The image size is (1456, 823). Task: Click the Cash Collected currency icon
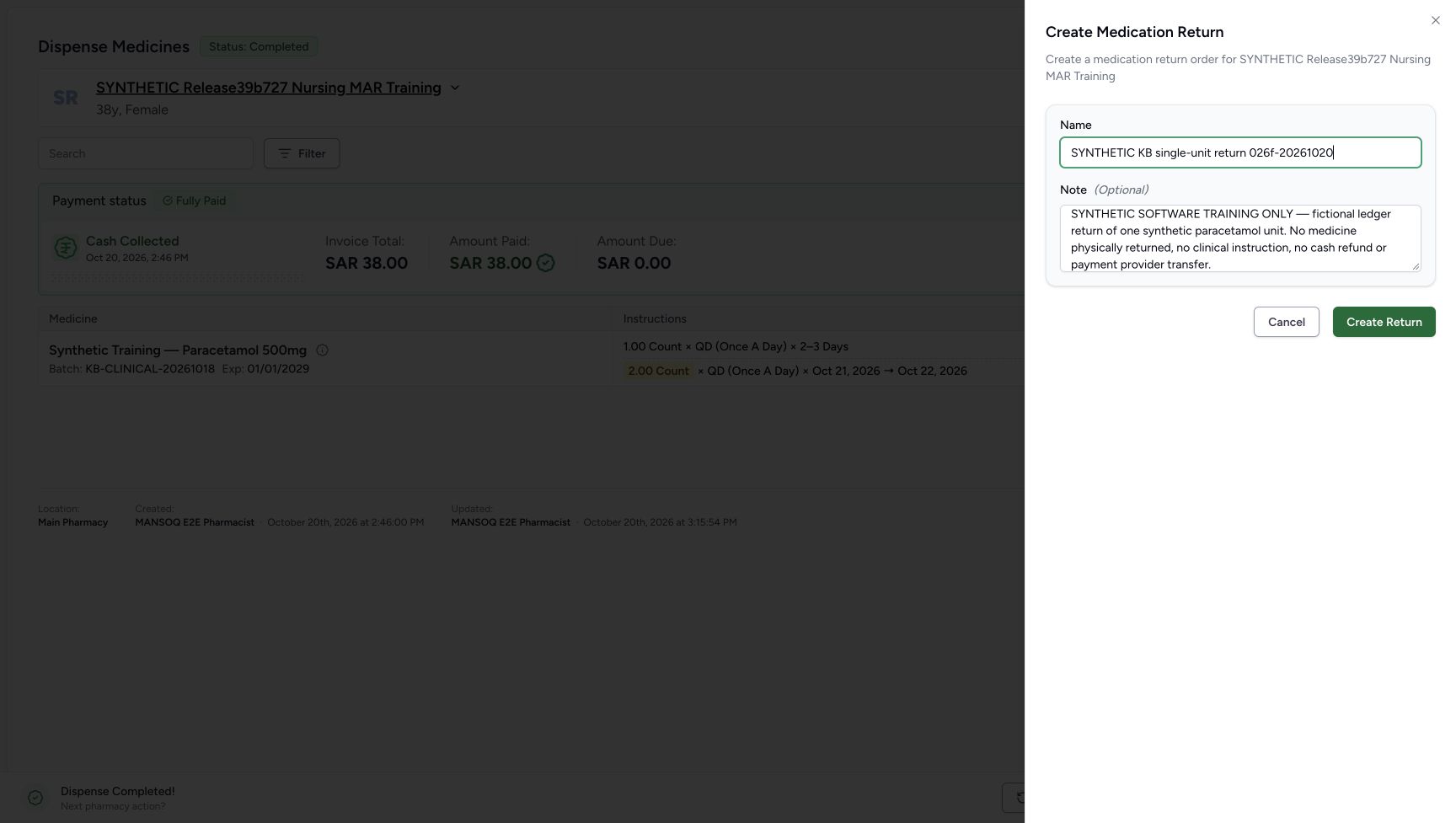(66, 248)
